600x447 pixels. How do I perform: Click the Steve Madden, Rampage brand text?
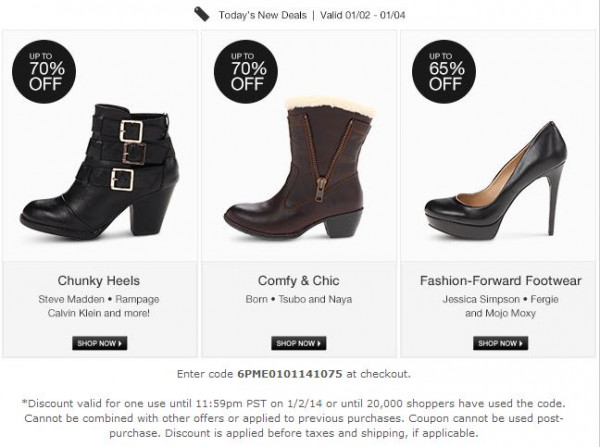coord(98,299)
